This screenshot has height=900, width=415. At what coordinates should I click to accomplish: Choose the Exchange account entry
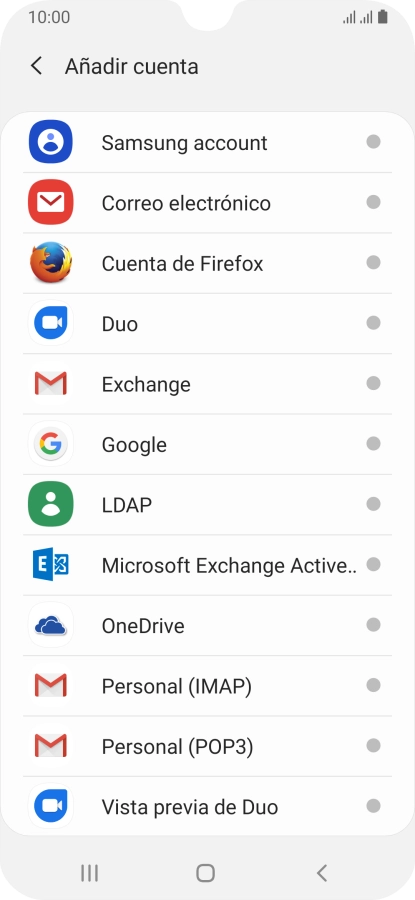click(x=207, y=383)
